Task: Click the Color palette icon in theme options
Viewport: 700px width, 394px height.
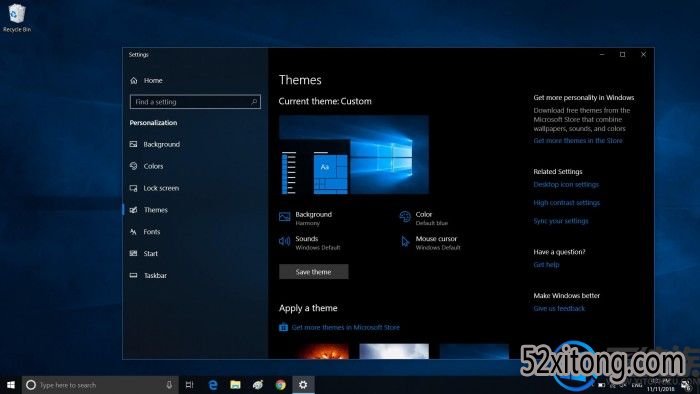Action: point(405,217)
